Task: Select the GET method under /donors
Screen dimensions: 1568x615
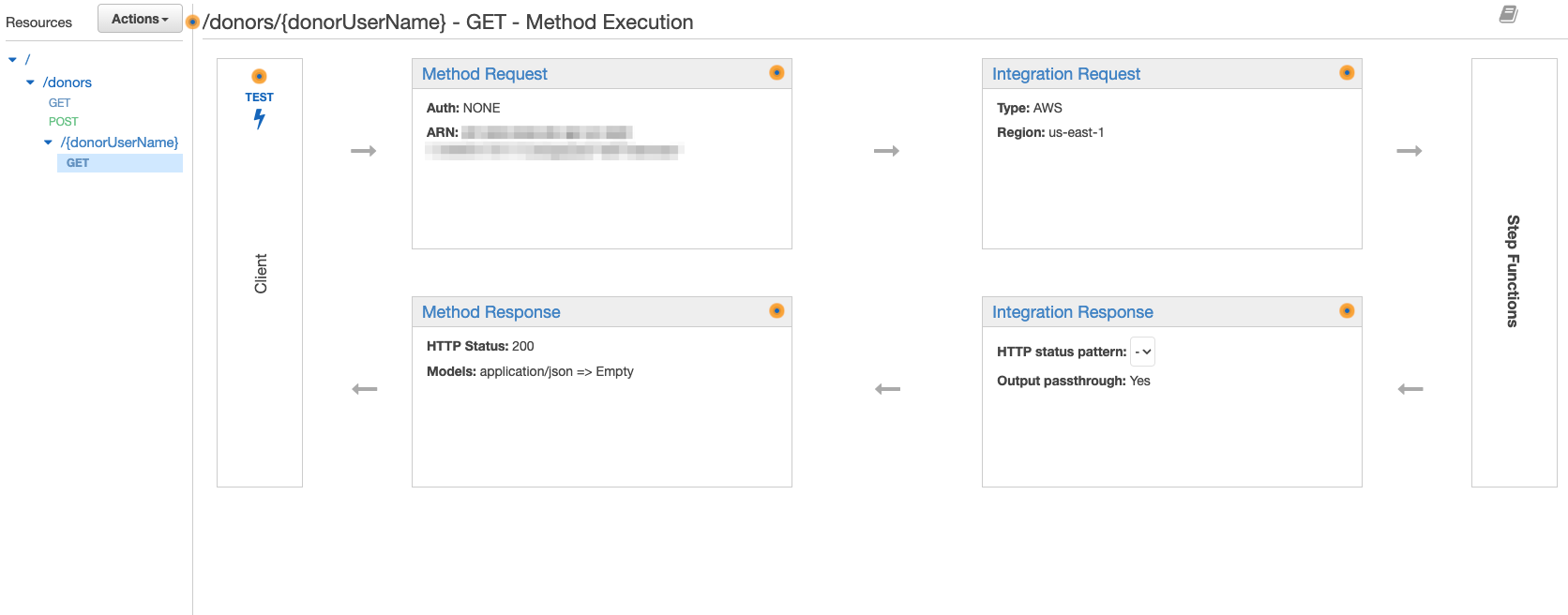Action: [x=59, y=103]
